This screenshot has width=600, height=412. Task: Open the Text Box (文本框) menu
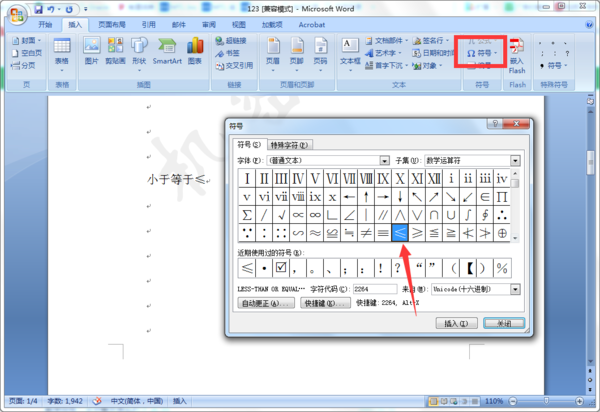[x=350, y=54]
